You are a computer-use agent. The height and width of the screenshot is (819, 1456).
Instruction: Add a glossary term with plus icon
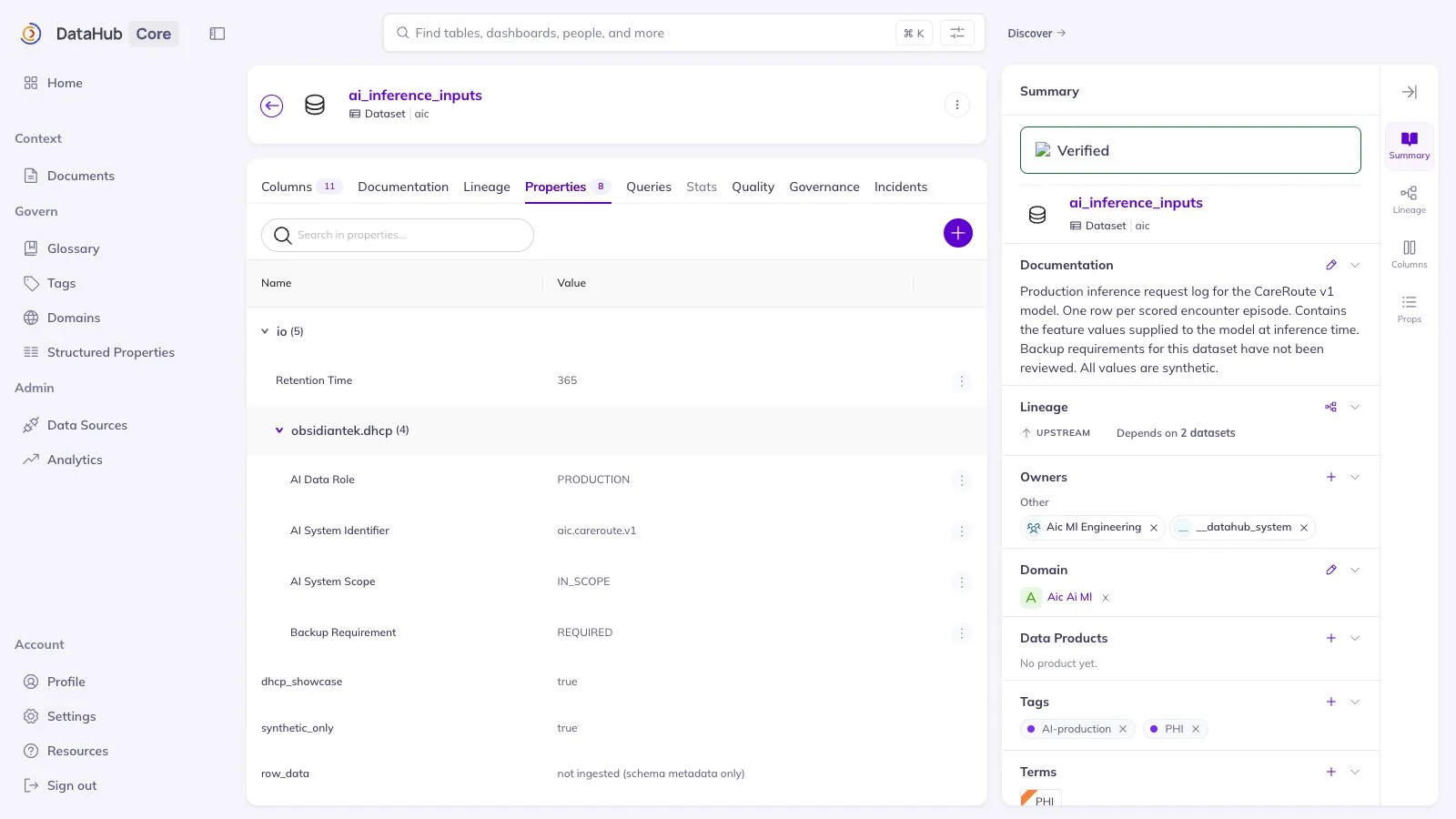1330,772
